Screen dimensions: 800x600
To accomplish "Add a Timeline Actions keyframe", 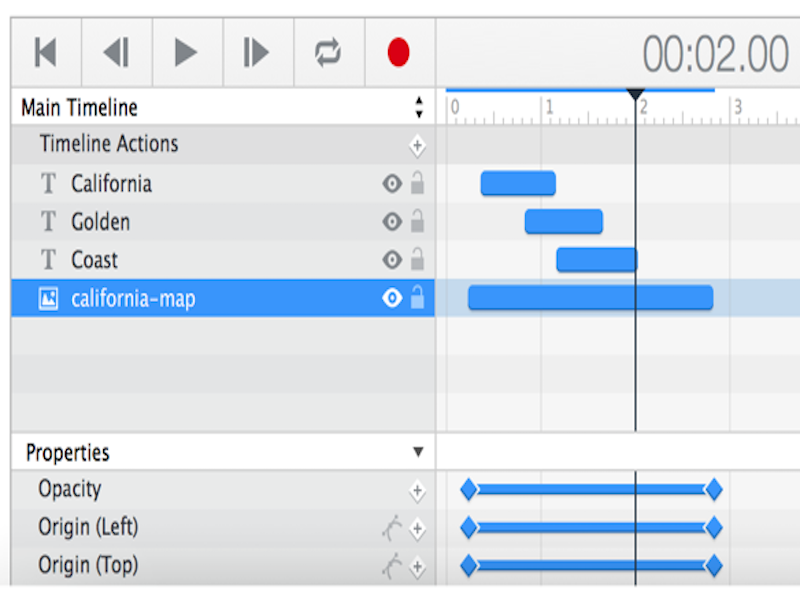I will (417, 146).
